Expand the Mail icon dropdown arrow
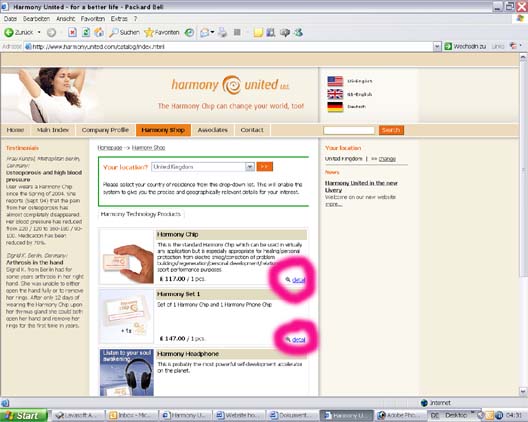The image size is (528, 422). (212, 32)
